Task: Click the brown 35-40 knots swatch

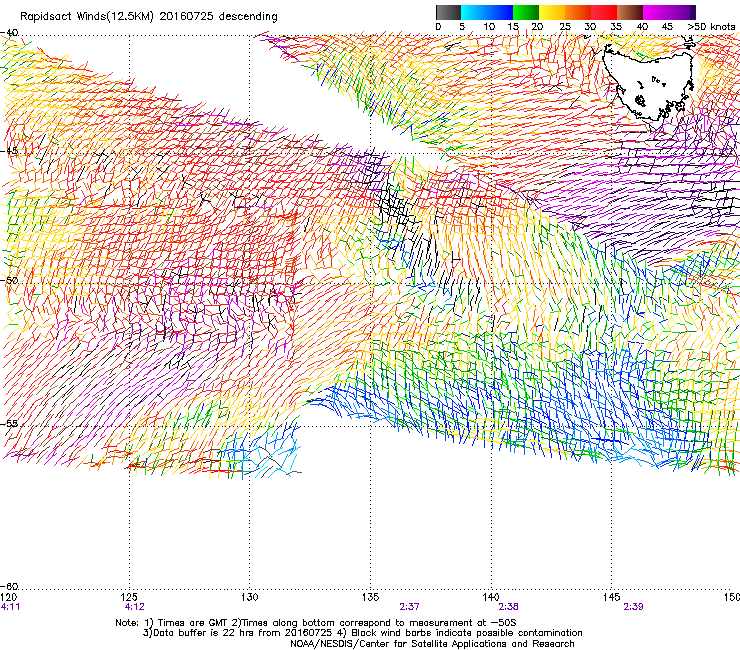Action: [630, 12]
